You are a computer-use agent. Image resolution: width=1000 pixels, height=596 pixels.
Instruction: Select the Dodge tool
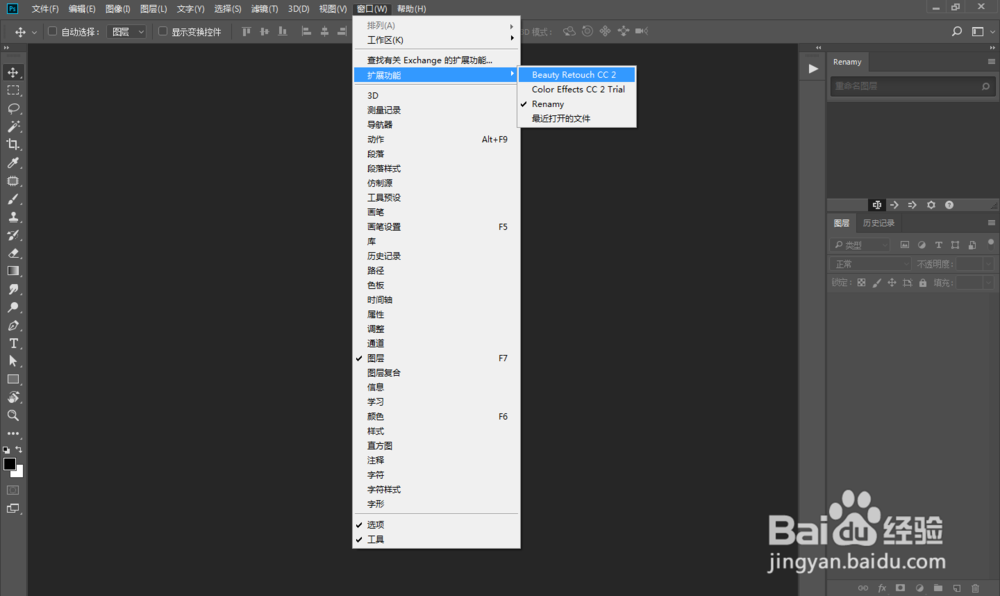(x=13, y=307)
